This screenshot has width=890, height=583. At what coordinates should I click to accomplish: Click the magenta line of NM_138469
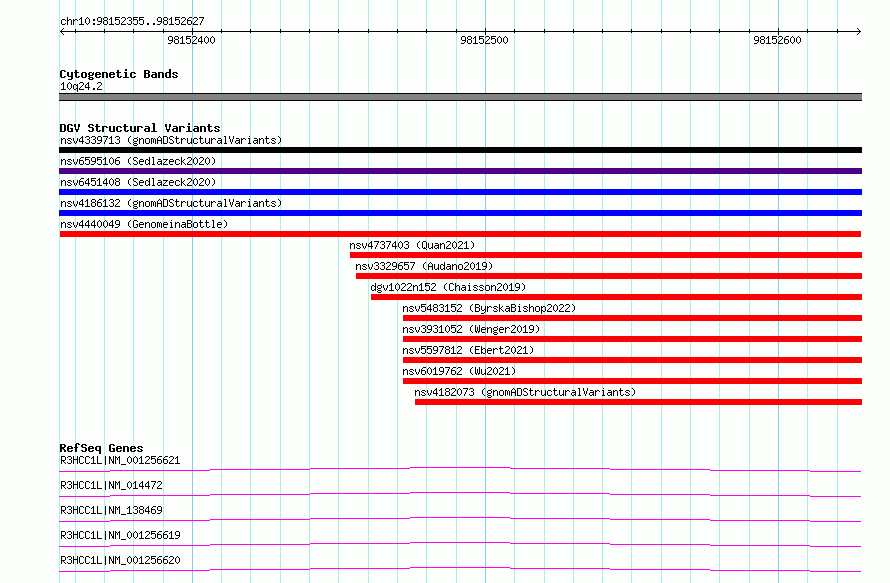(x=460, y=519)
